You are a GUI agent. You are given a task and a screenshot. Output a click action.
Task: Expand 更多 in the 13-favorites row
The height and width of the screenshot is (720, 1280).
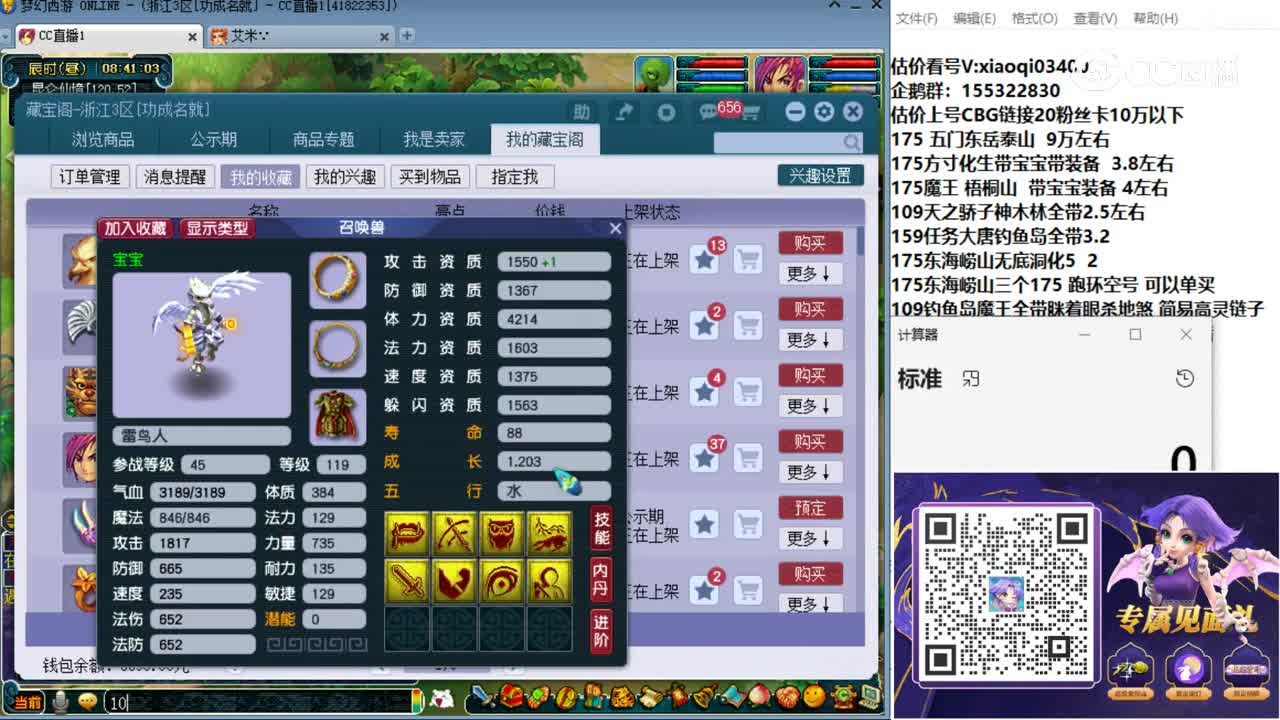pyautogui.click(x=810, y=274)
